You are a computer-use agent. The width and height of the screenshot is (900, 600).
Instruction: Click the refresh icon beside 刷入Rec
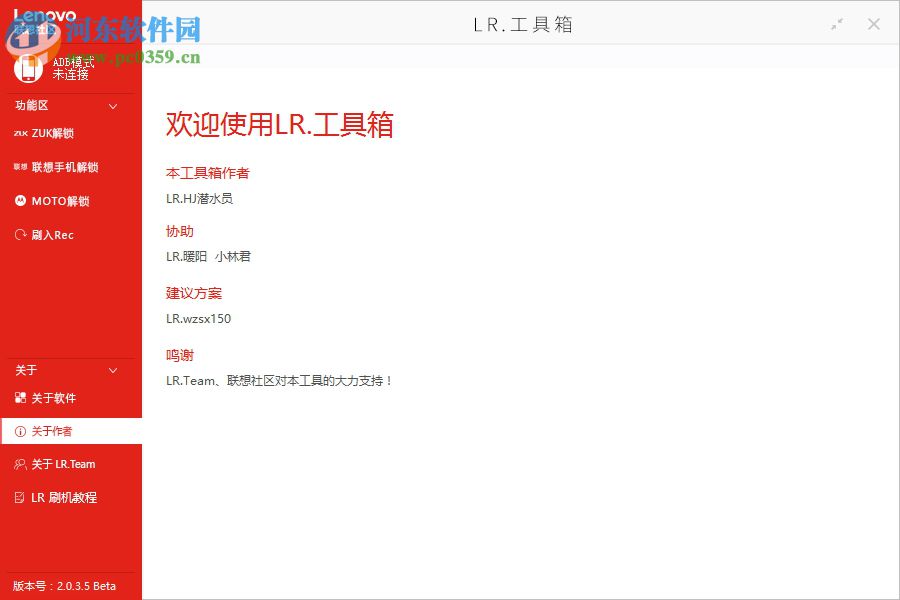22,235
